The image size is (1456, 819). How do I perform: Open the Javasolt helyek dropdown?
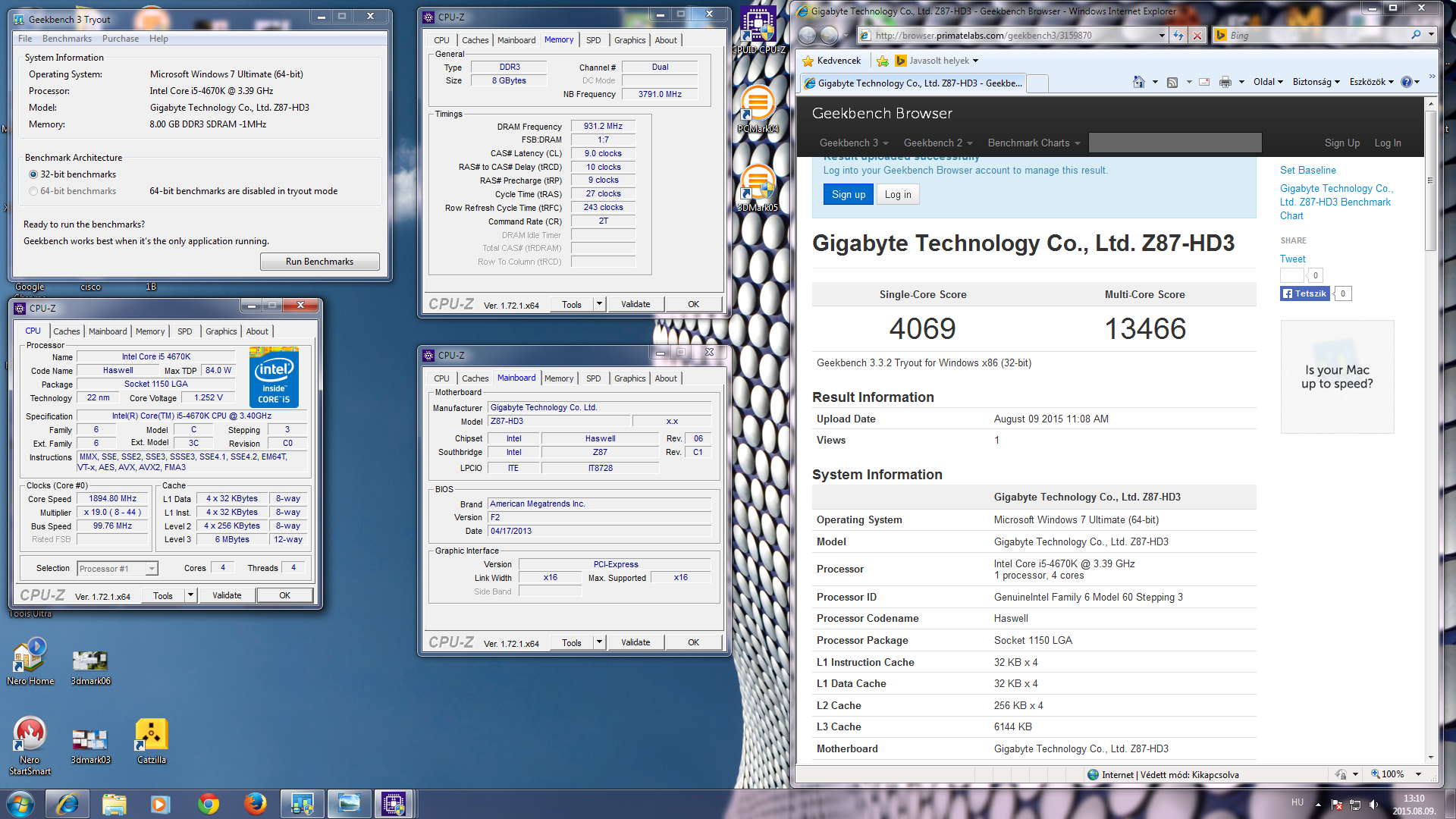click(937, 61)
